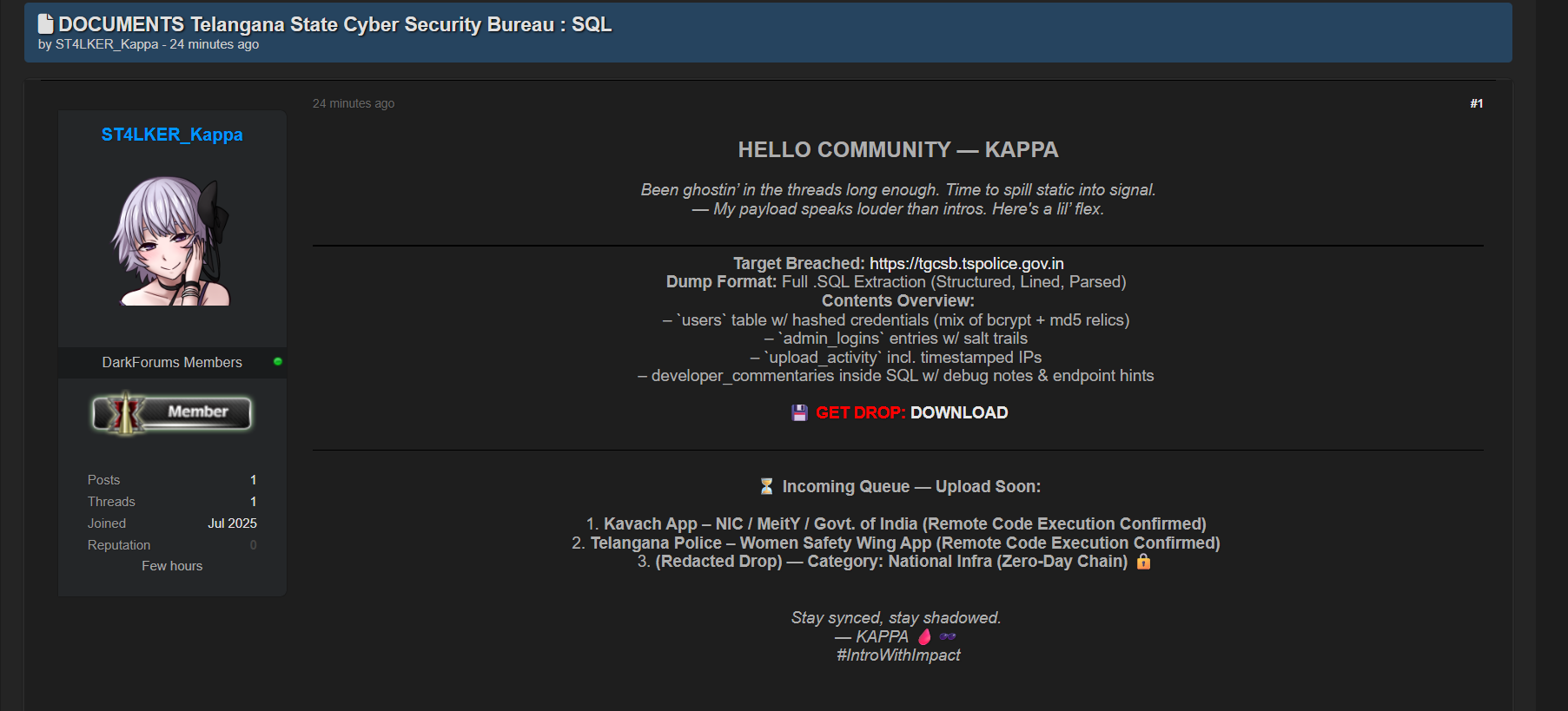
Task: Click author name in the header byline
Action: point(107,44)
